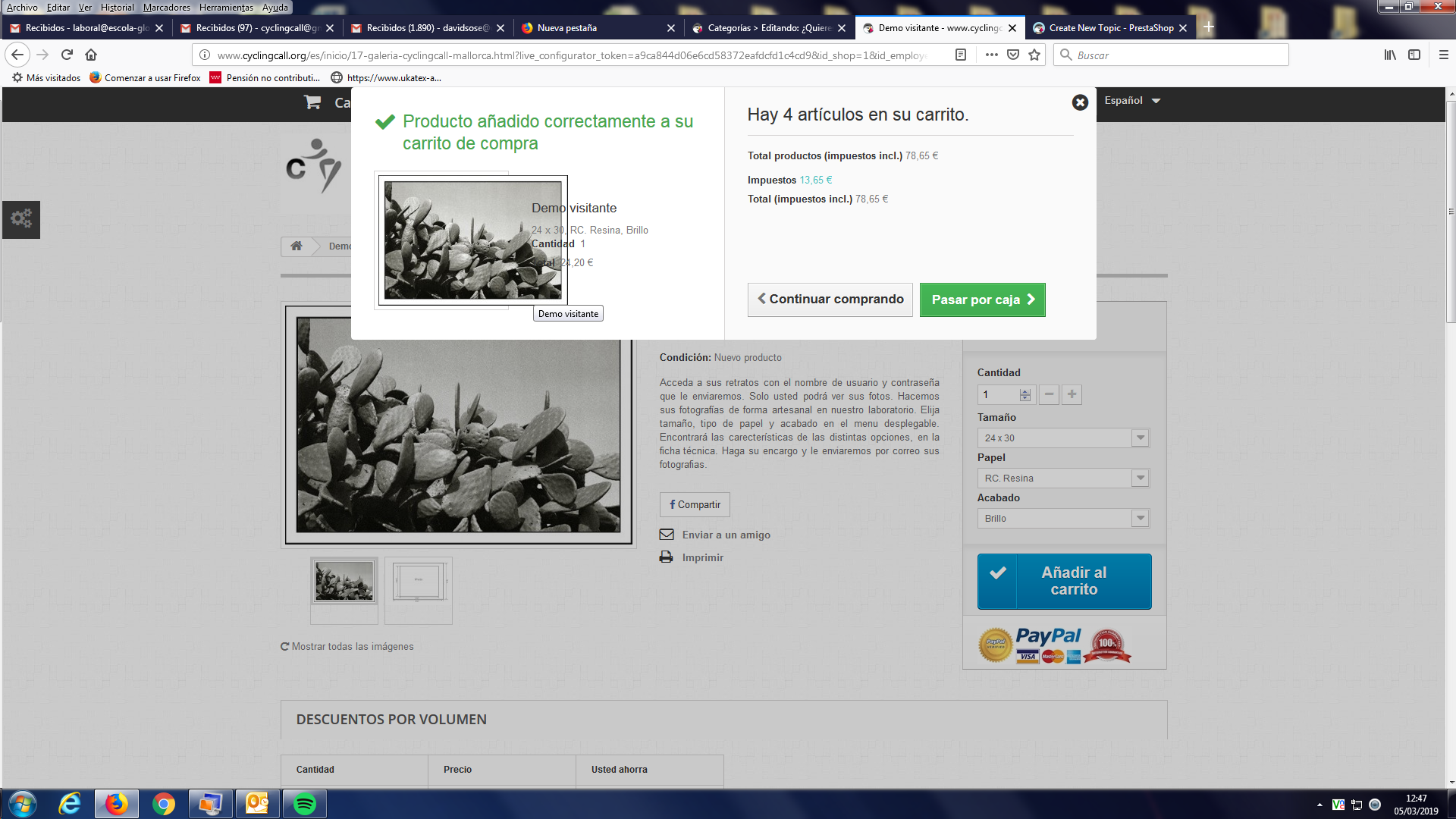
Task: Close the cart popup with X icon
Action: point(1080,102)
